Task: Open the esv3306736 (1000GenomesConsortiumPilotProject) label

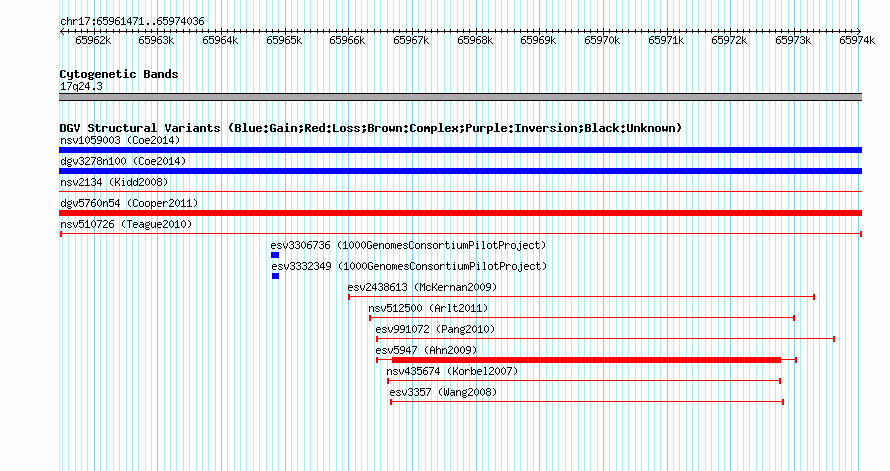Action: coord(408,245)
